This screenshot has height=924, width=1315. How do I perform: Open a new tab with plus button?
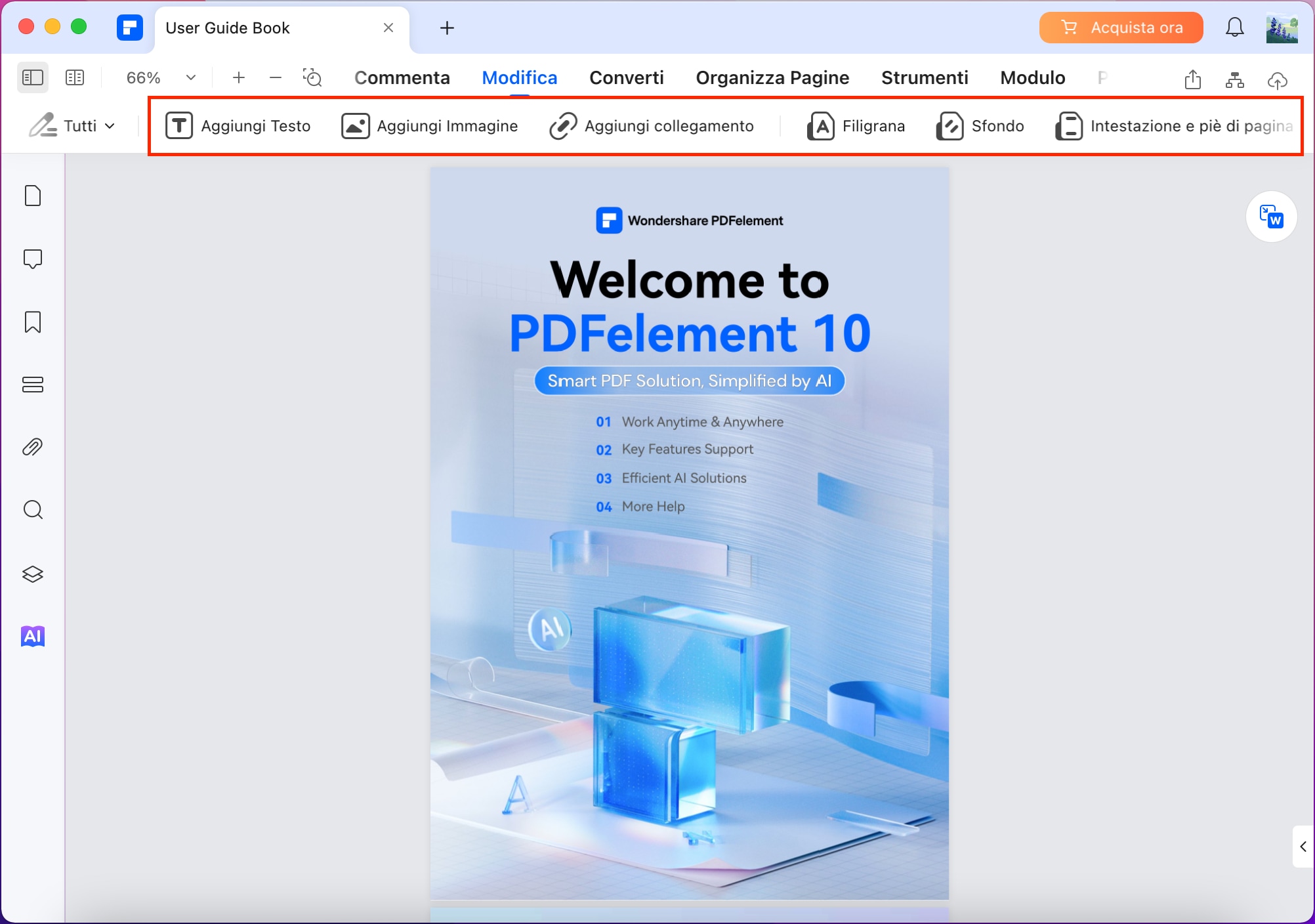pyautogui.click(x=447, y=28)
